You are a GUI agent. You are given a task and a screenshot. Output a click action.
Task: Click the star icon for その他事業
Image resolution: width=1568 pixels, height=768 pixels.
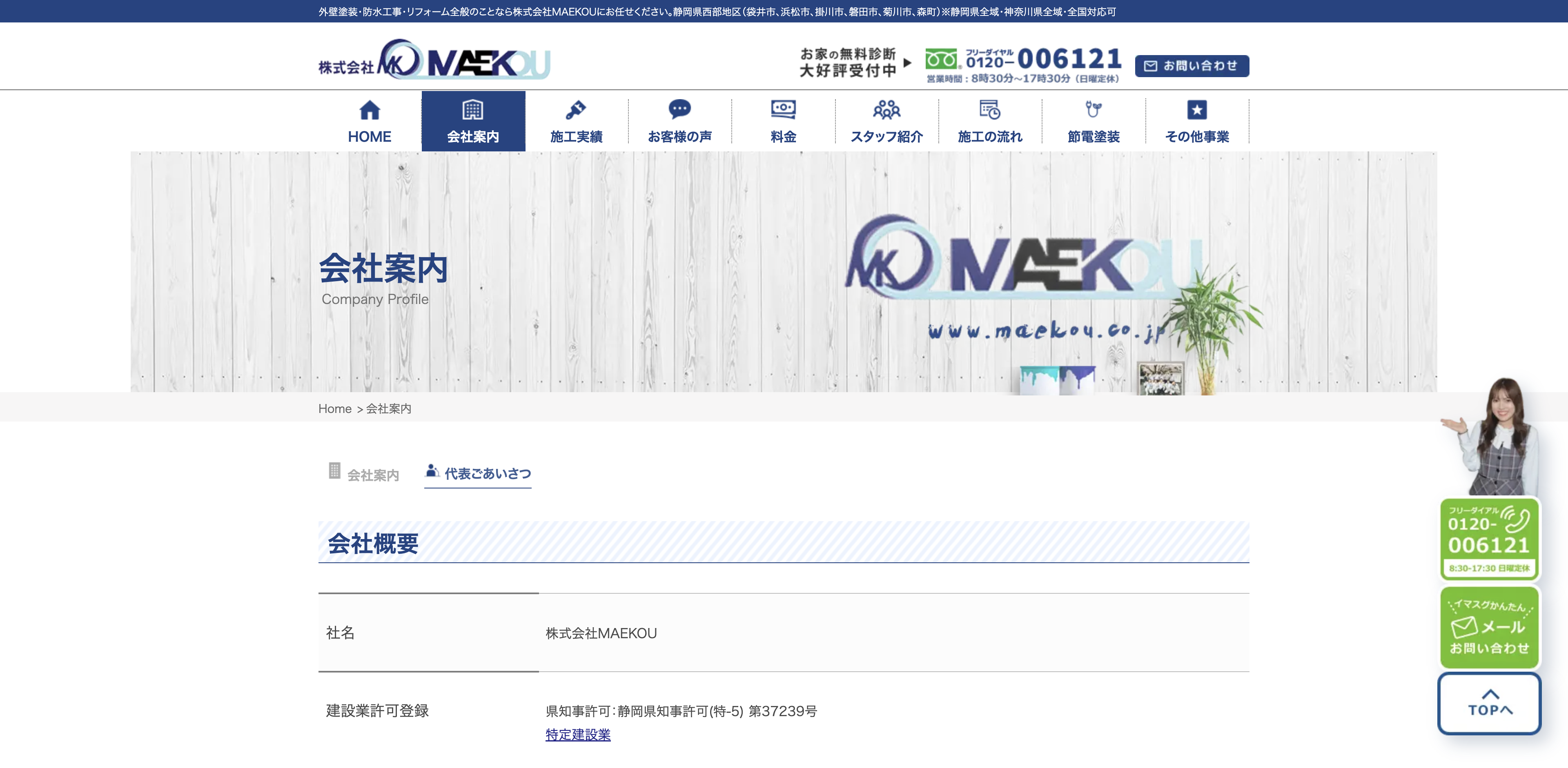point(1197,110)
